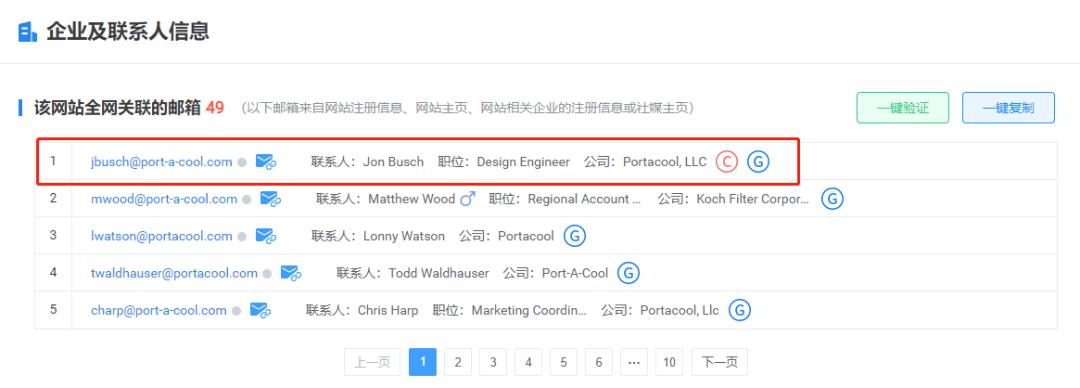Click the red email count 49
The image size is (1080, 388).
215,108
